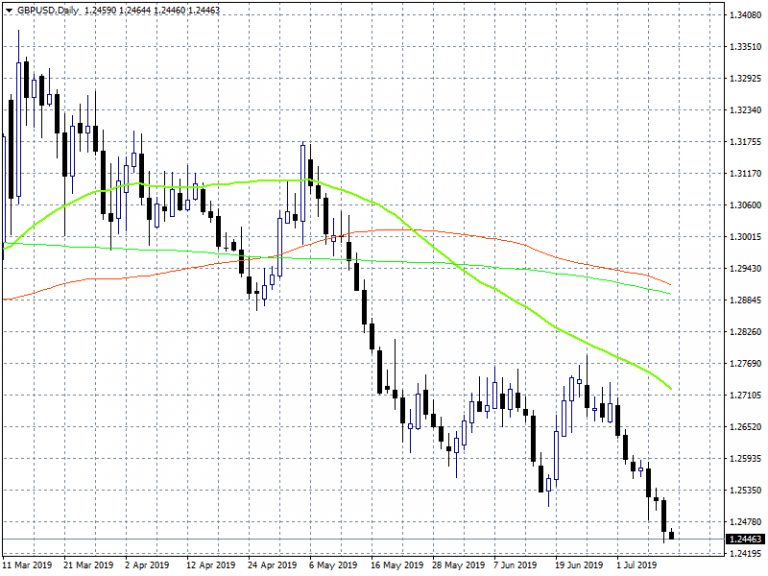Click the 16 May 2019 date label
The image size is (768, 576).
pyautogui.click(x=394, y=565)
